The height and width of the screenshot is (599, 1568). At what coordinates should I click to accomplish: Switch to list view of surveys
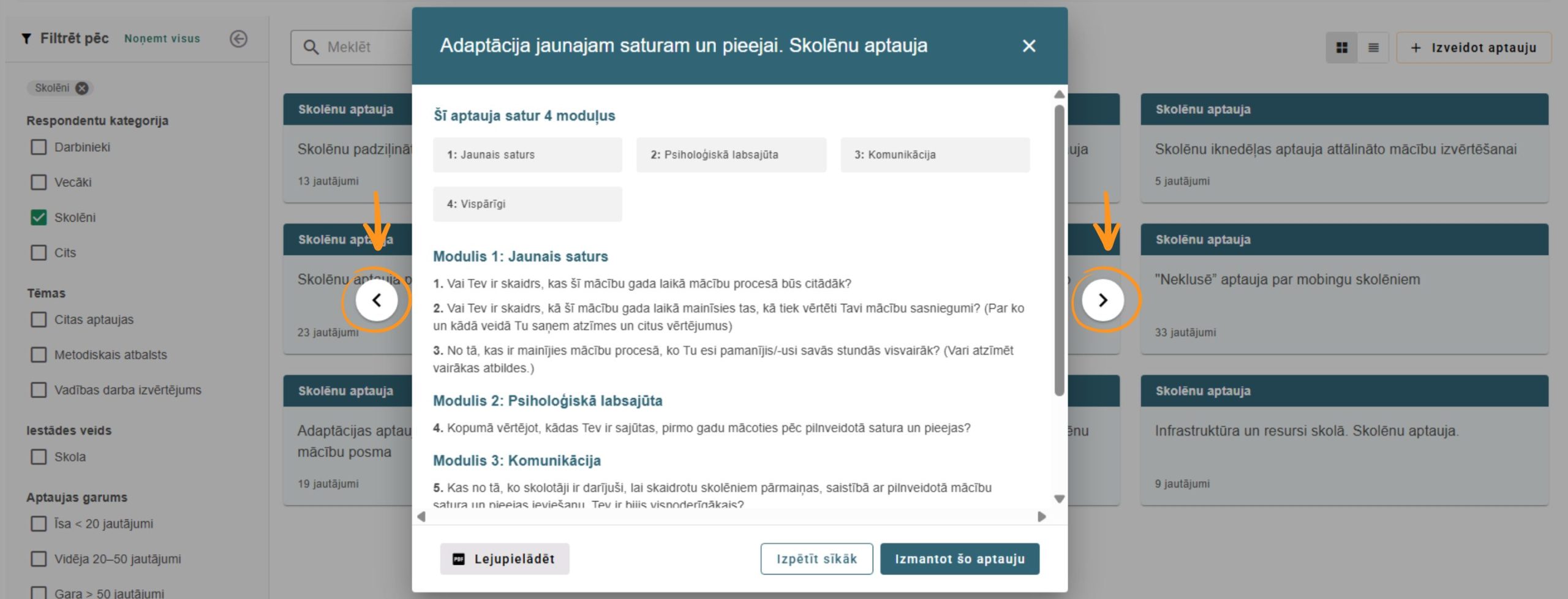click(x=1373, y=47)
